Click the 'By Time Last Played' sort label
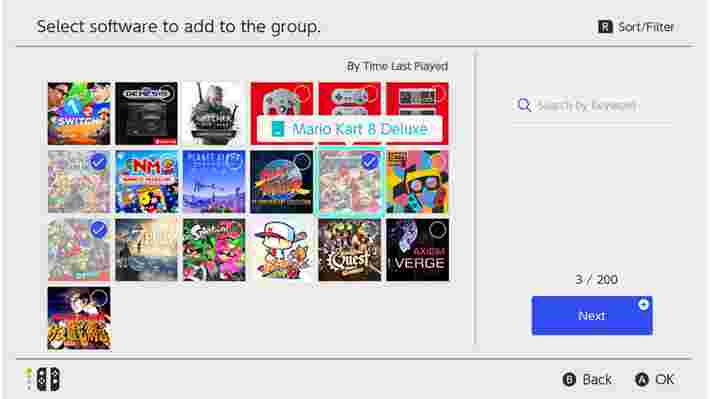 click(397, 66)
